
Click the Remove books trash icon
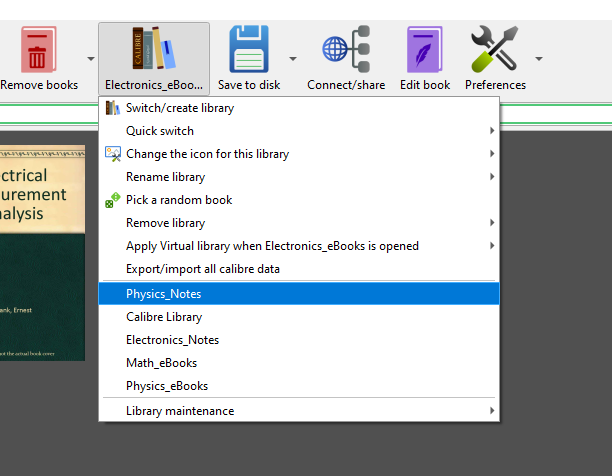tap(38, 50)
